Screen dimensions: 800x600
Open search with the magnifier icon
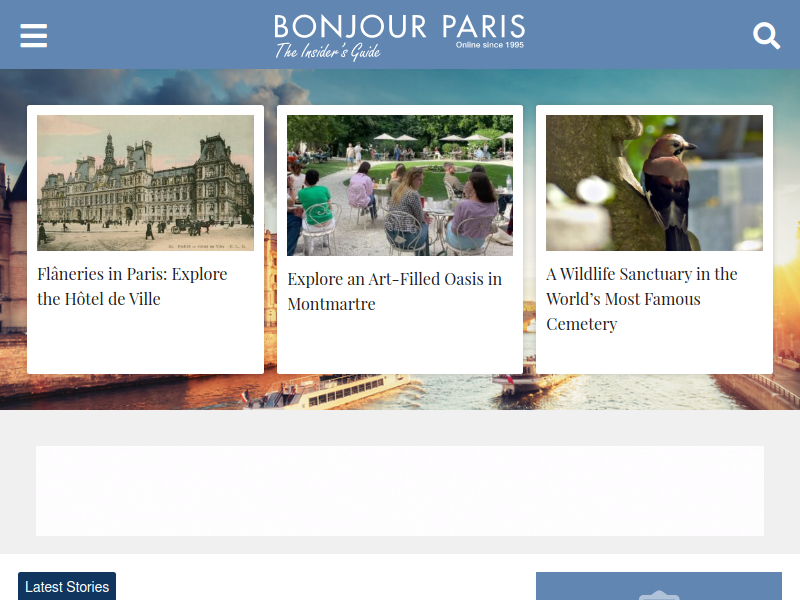click(x=766, y=35)
